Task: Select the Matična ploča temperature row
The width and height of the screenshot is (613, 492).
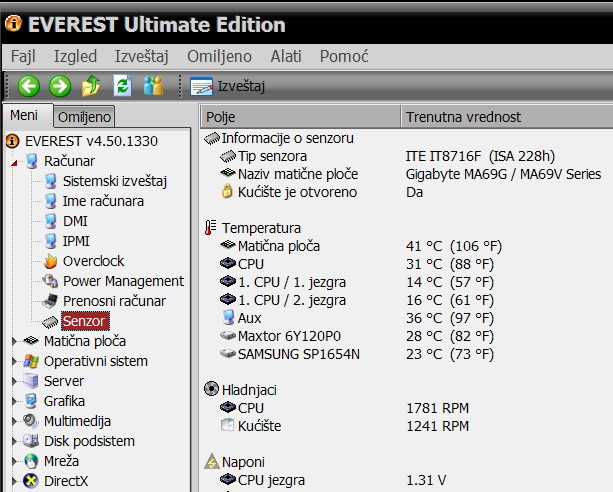Action: tap(360, 246)
